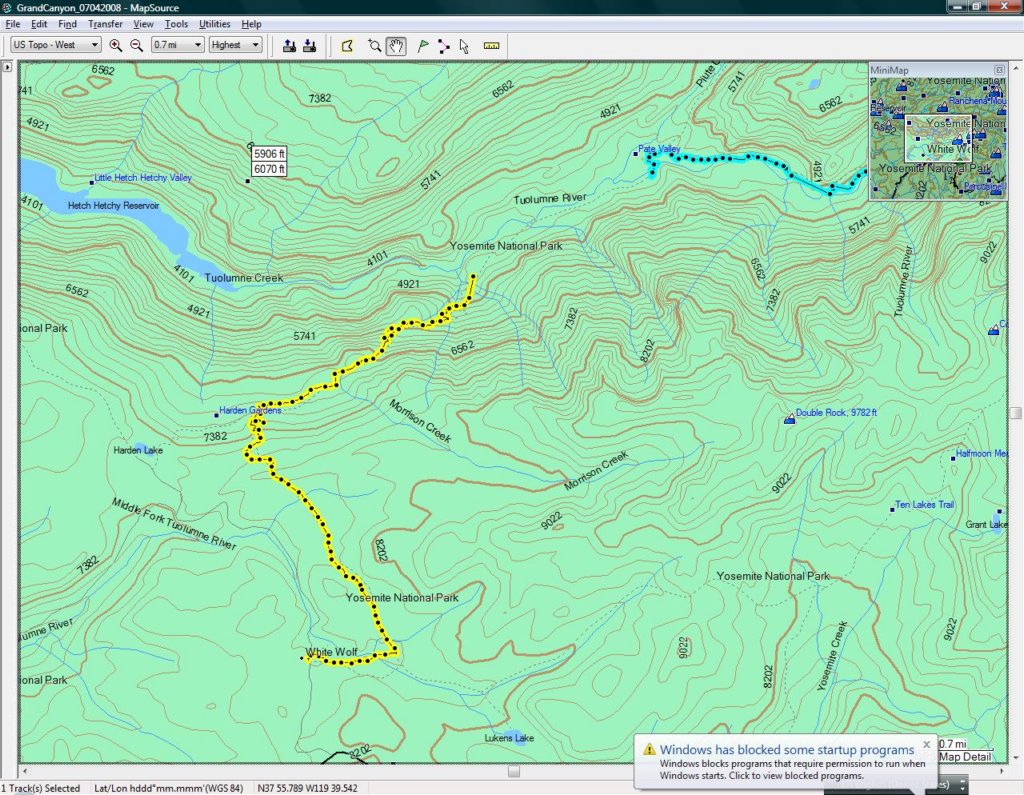Select the Distance/Bearing ruler tool

click(491, 45)
